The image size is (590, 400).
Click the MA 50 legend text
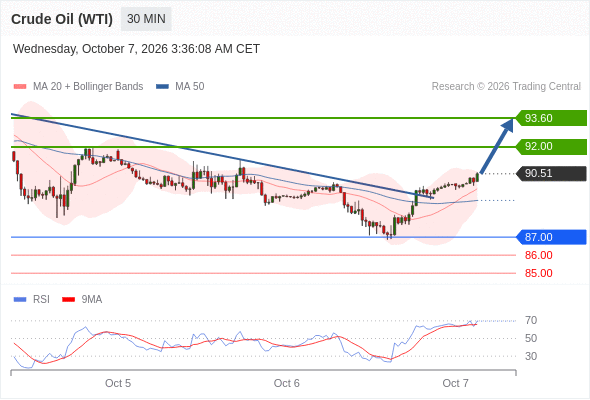pos(190,87)
